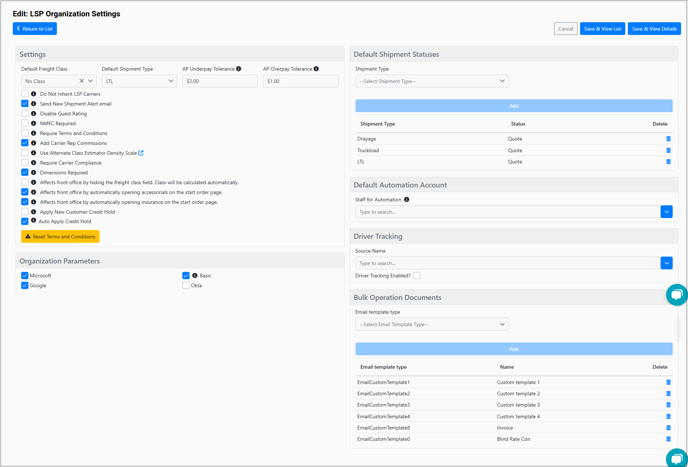The image size is (688, 467).
Task: Click info icon beside Disable Guest Rating
Action: pos(33,114)
